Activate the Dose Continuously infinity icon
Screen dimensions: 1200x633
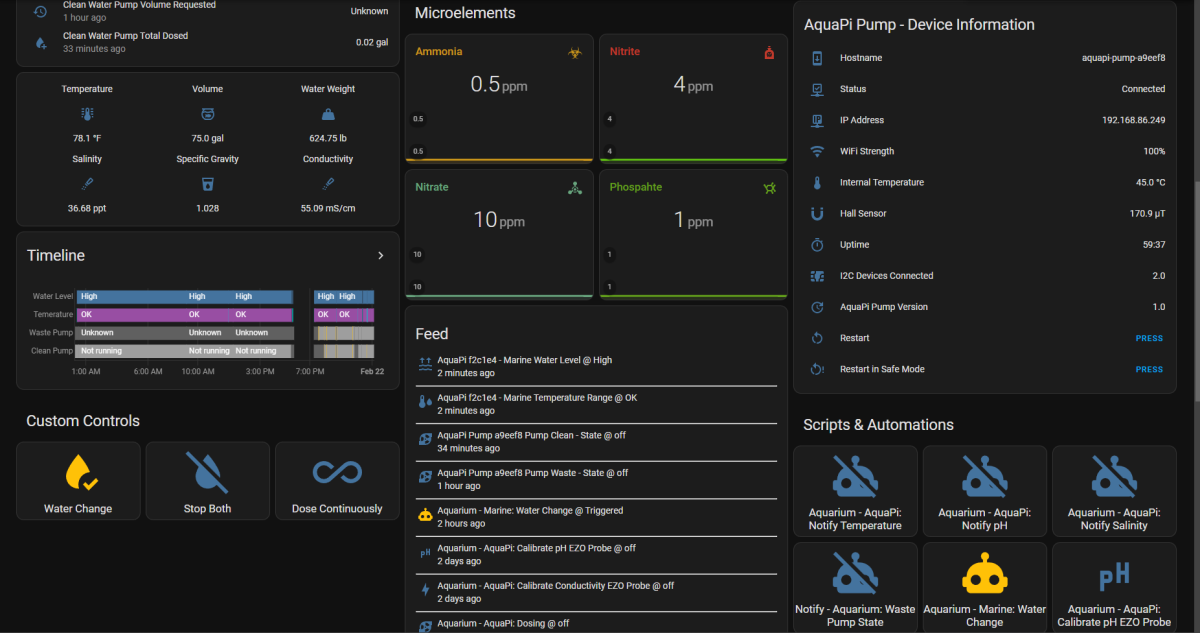pos(337,472)
